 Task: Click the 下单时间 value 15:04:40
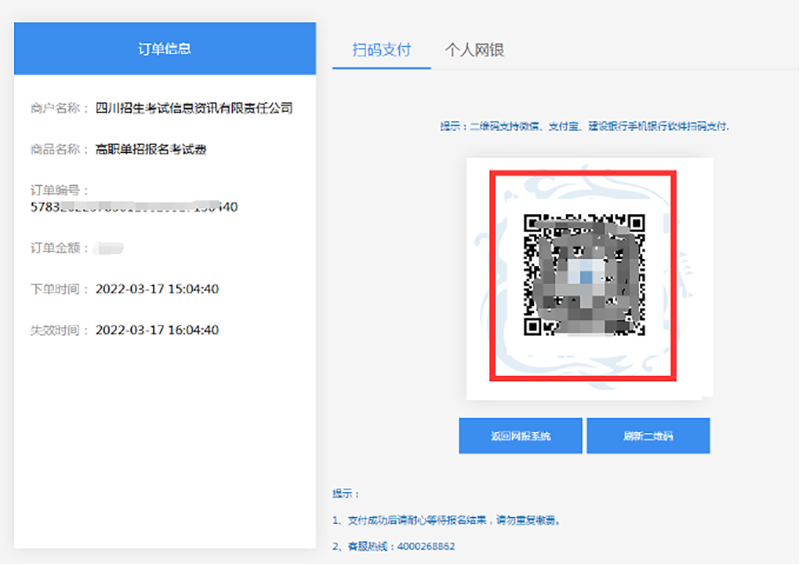point(157,289)
